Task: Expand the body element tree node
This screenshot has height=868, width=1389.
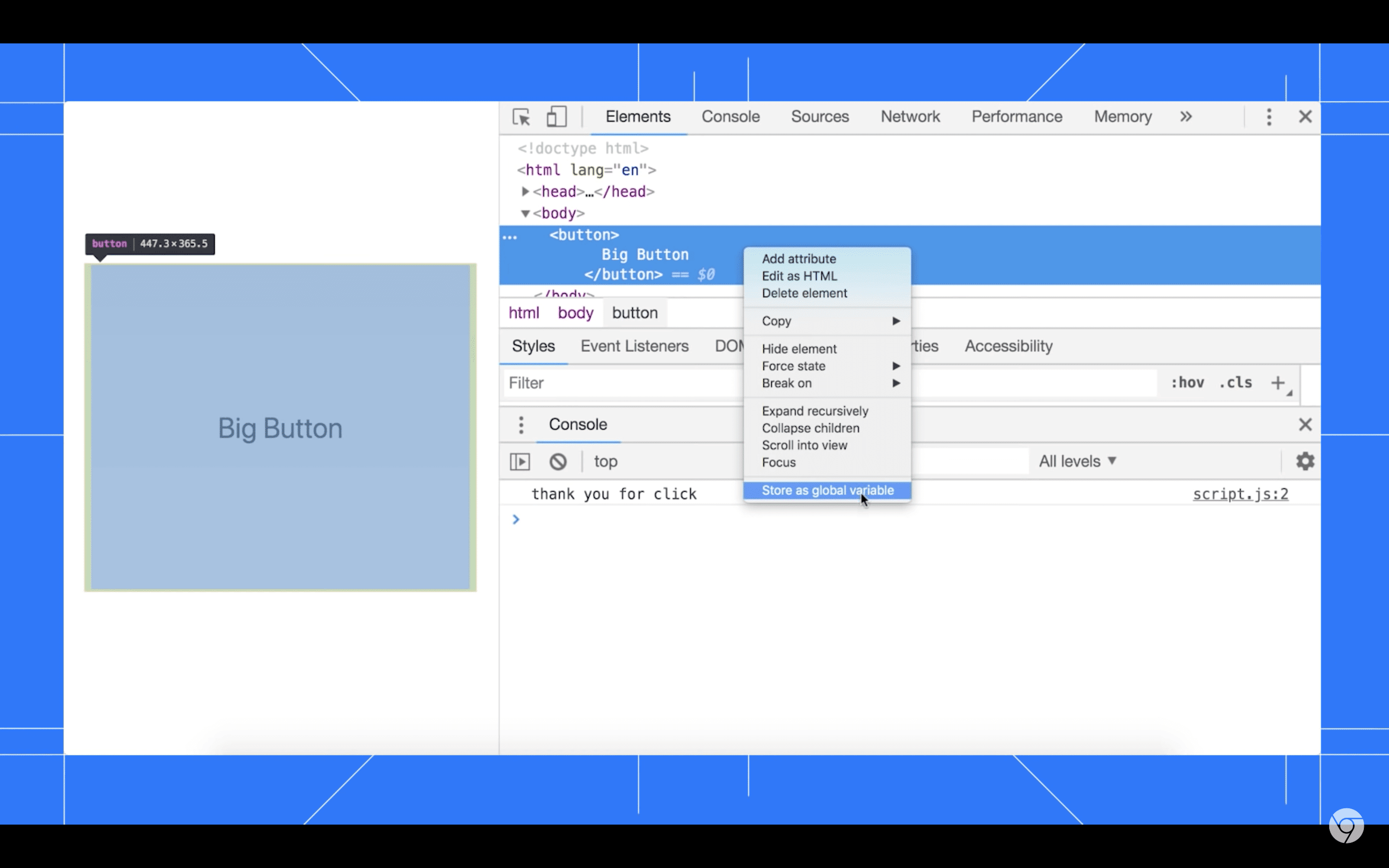Action: click(524, 213)
